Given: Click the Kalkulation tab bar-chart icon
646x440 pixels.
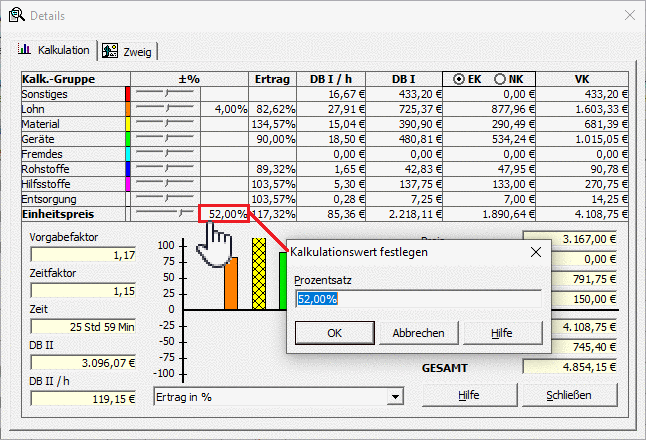Looking at the screenshot, I should [x=24, y=49].
